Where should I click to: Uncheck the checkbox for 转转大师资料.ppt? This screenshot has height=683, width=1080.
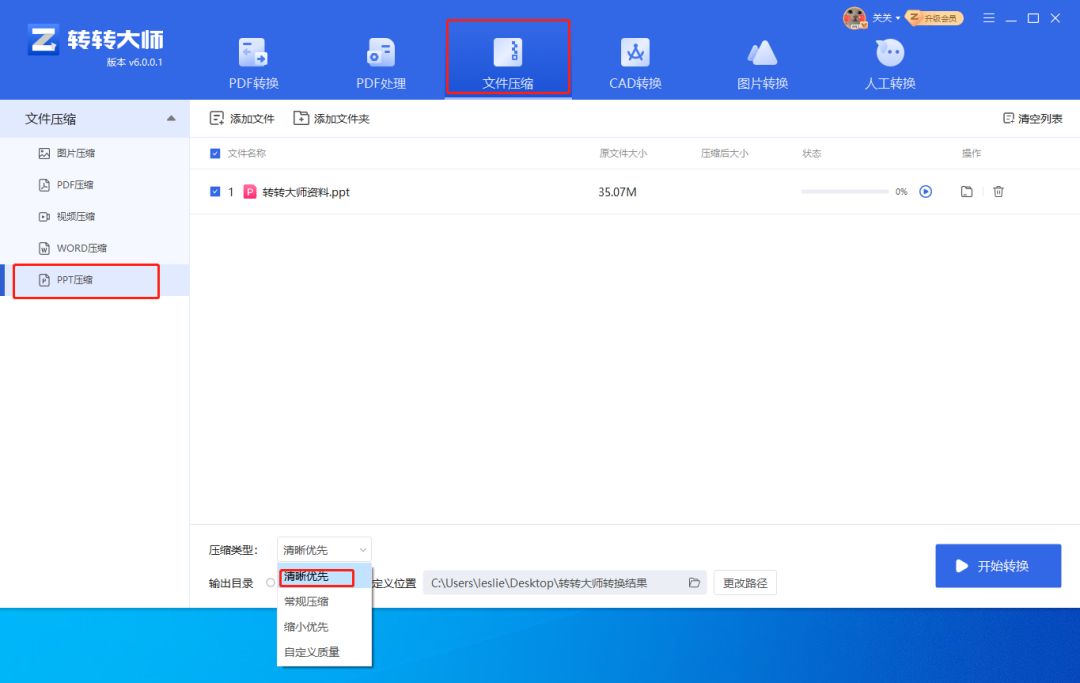tap(213, 191)
